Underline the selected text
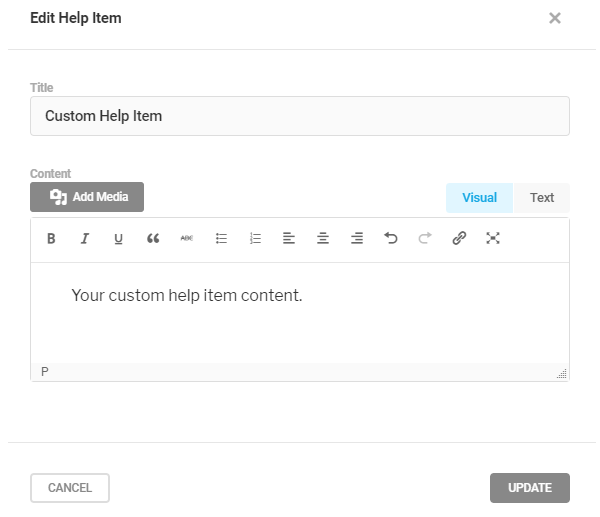This screenshot has height=517, width=600. click(x=119, y=238)
